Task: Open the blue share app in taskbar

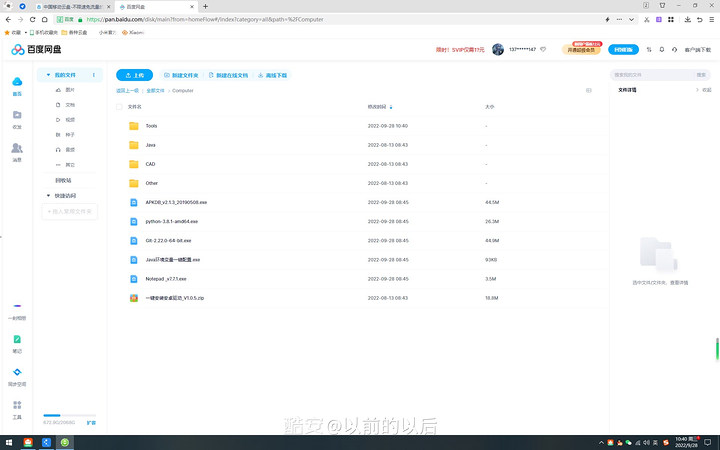Action: tap(46, 443)
